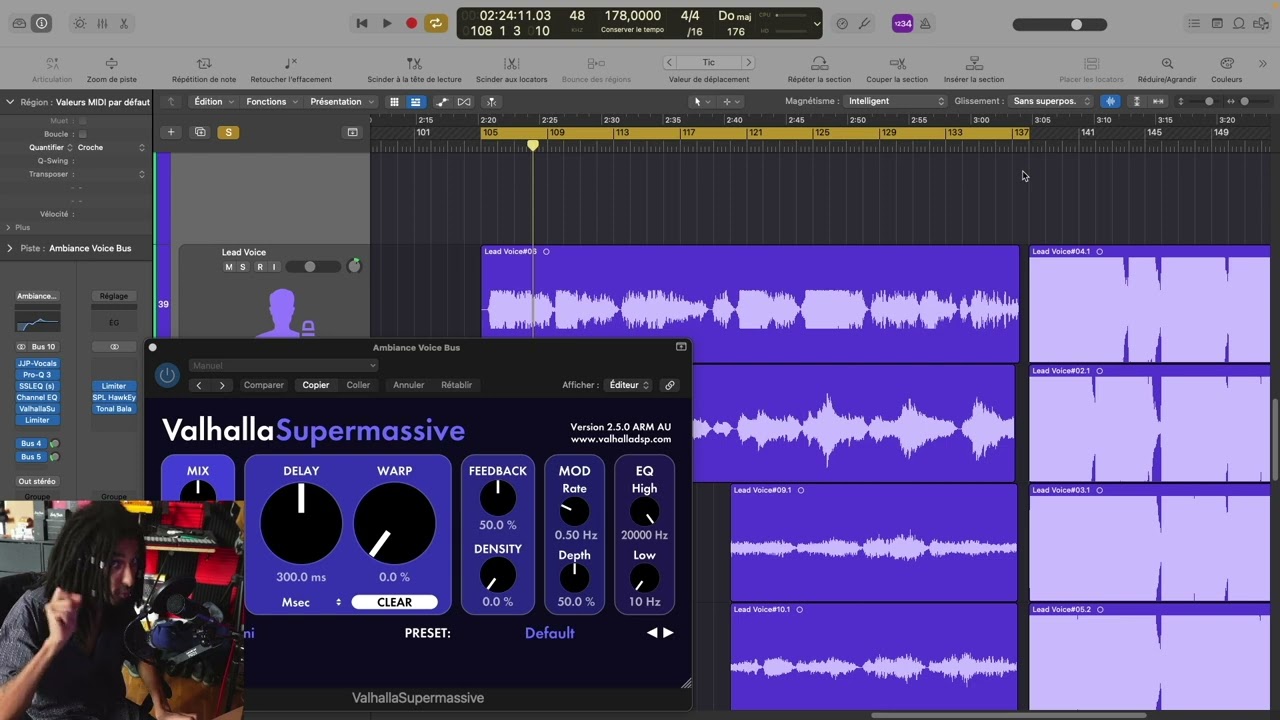Mute the Lead Voice track with M
The height and width of the screenshot is (720, 1280).
228,267
